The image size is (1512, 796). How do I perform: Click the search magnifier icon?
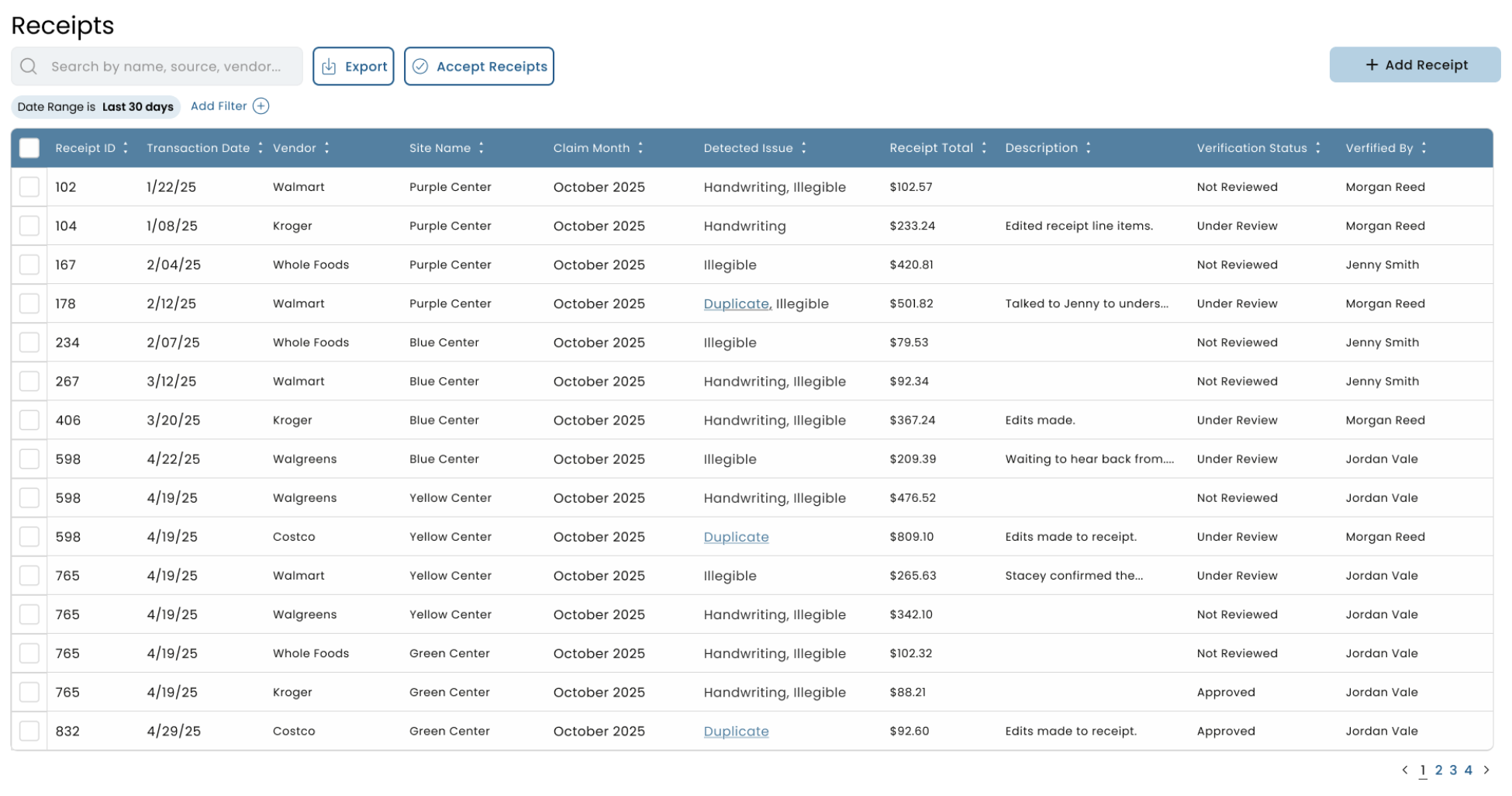[29, 67]
